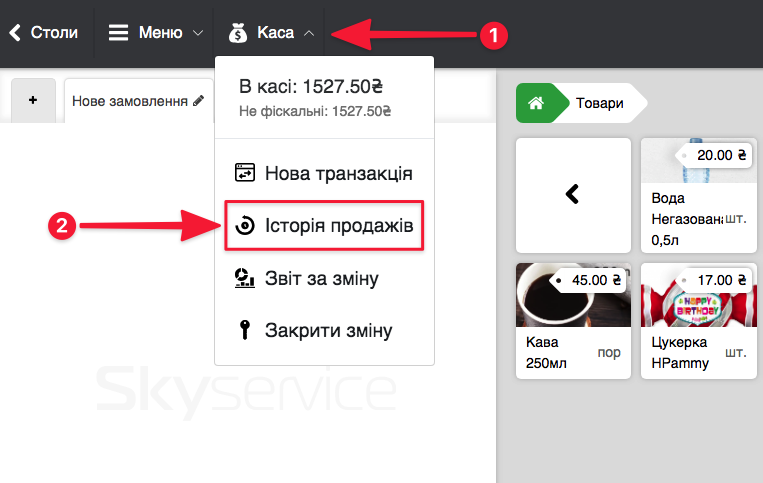Go back using the product grid back tile
This screenshot has width=763, height=483.
[x=572, y=195]
